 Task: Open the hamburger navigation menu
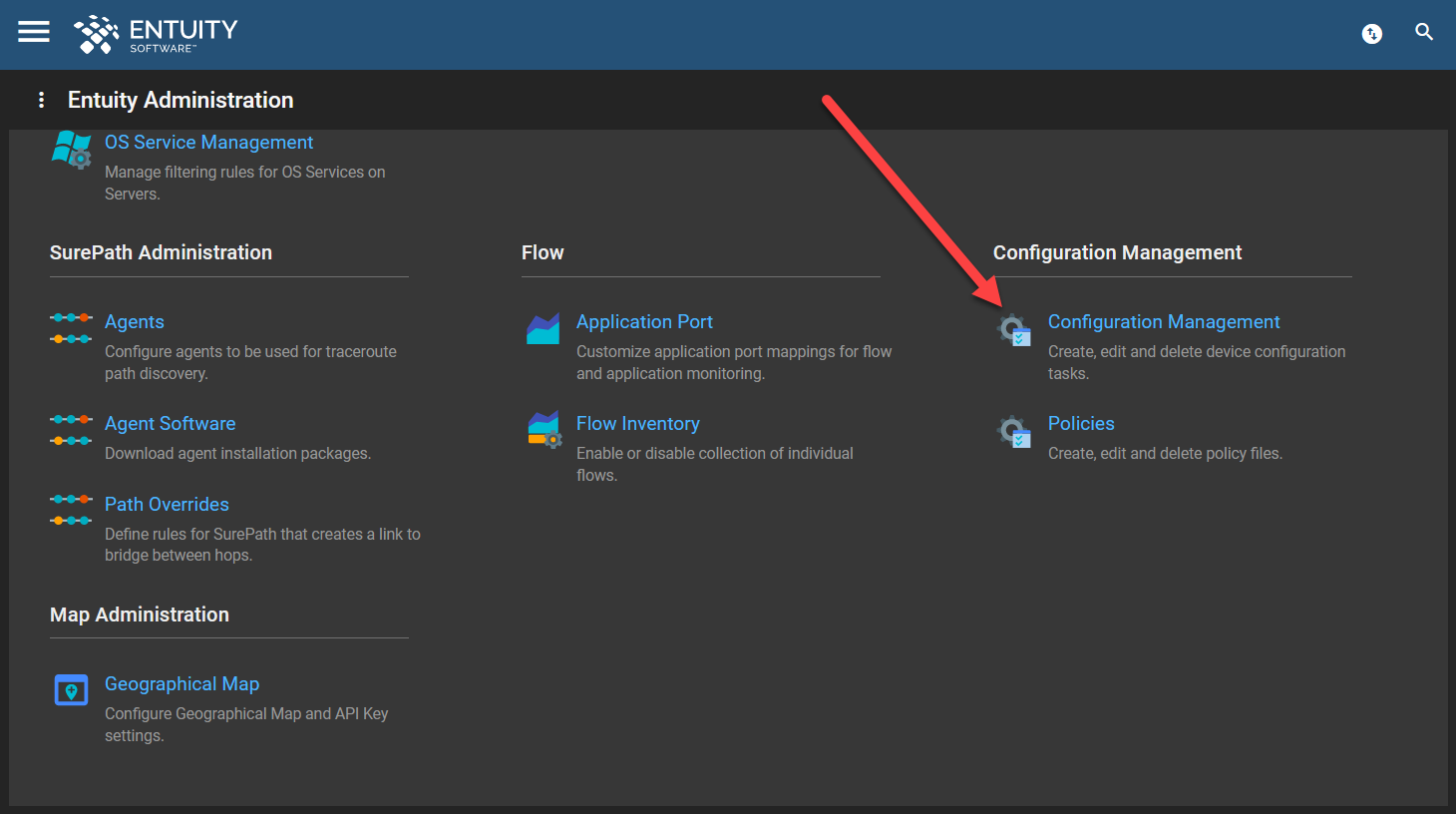(x=33, y=31)
